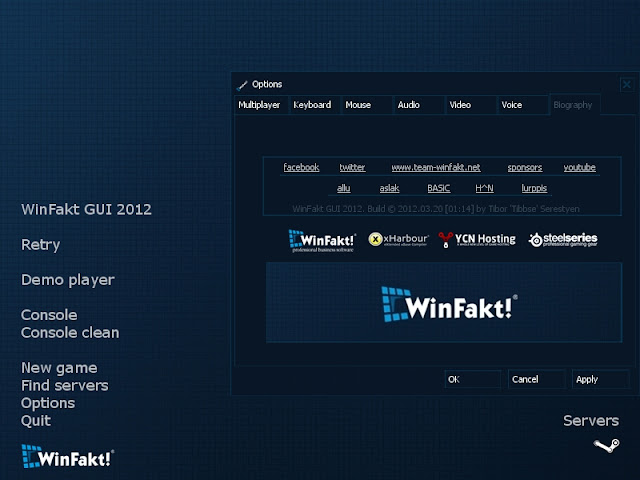Select the Biography tab
640x480 pixels.
(x=574, y=105)
